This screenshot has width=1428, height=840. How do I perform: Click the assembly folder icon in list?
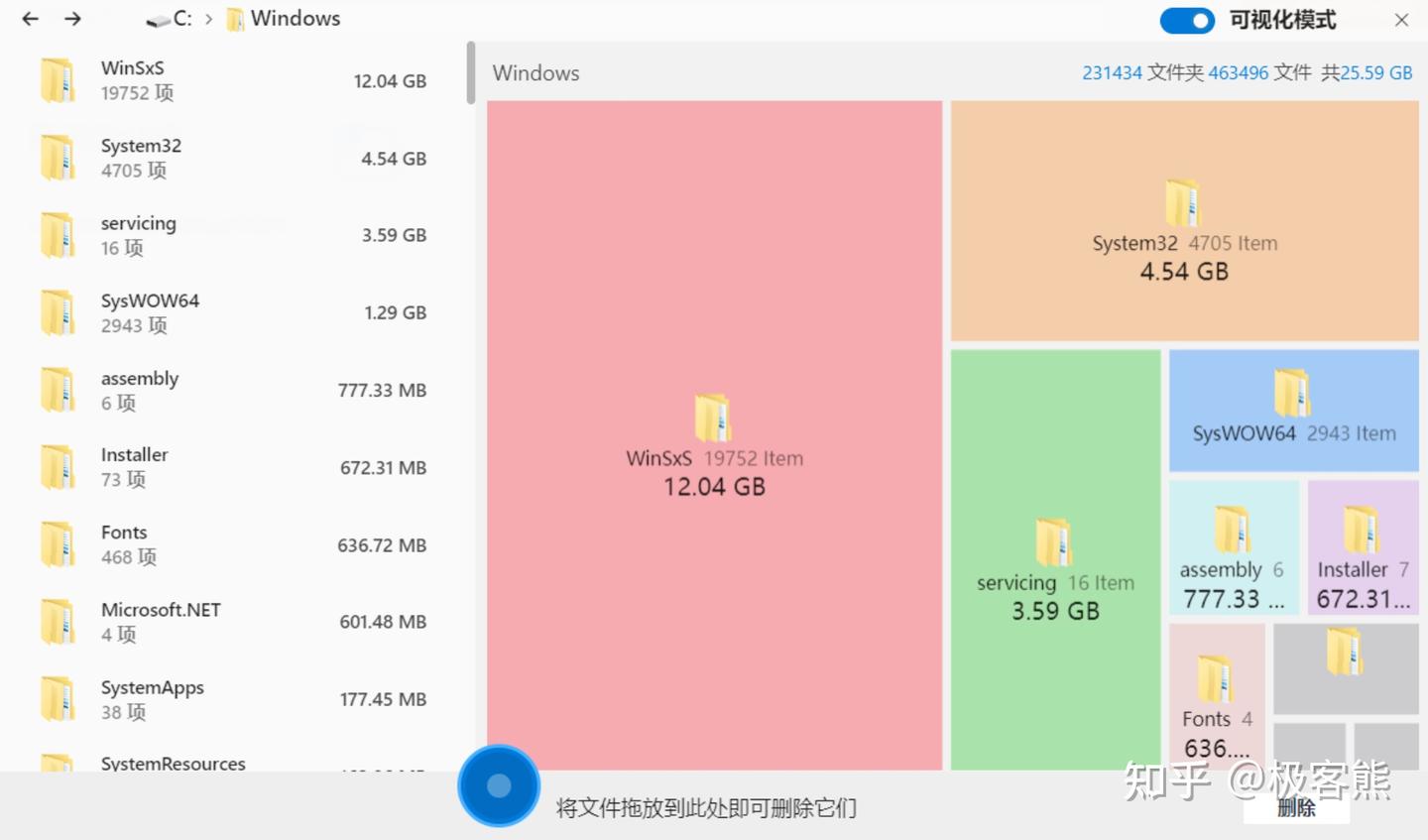click(58, 390)
